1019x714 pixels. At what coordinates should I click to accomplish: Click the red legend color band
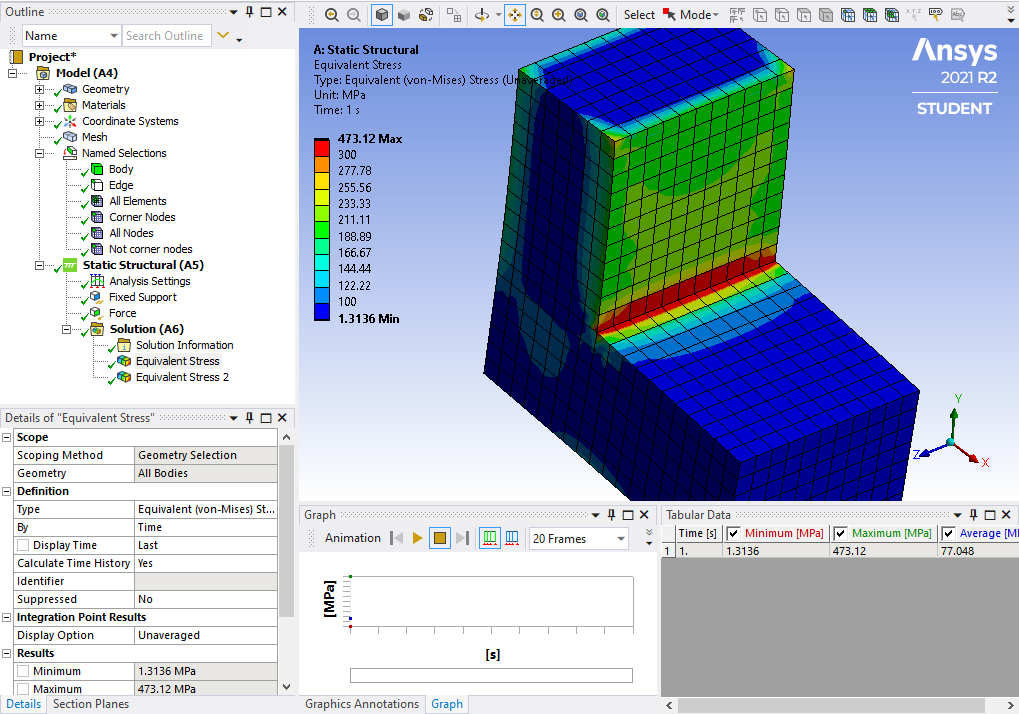(x=322, y=147)
